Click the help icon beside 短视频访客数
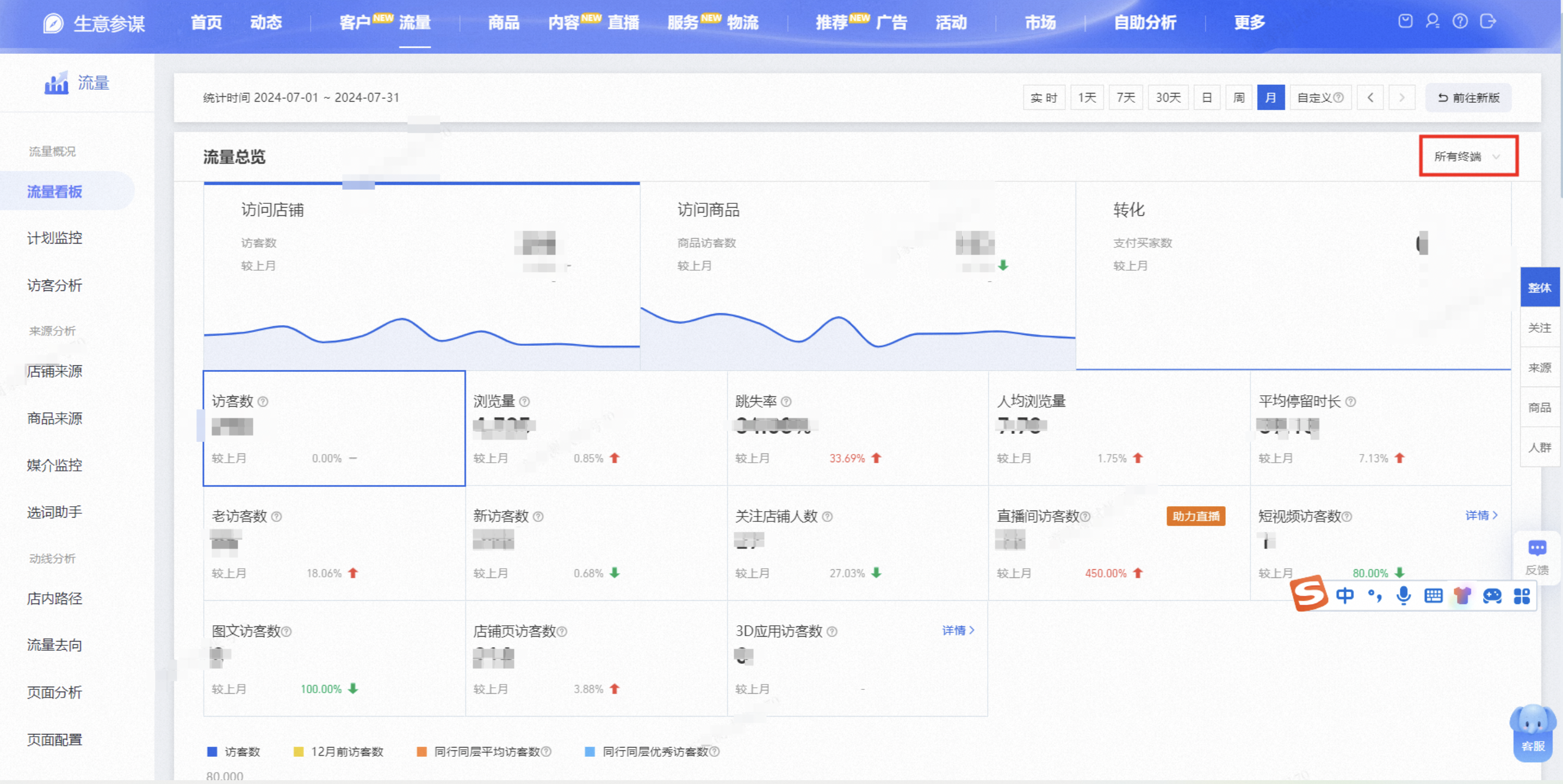The height and width of the screenshot is (784, 1563). coord(1347,517)
